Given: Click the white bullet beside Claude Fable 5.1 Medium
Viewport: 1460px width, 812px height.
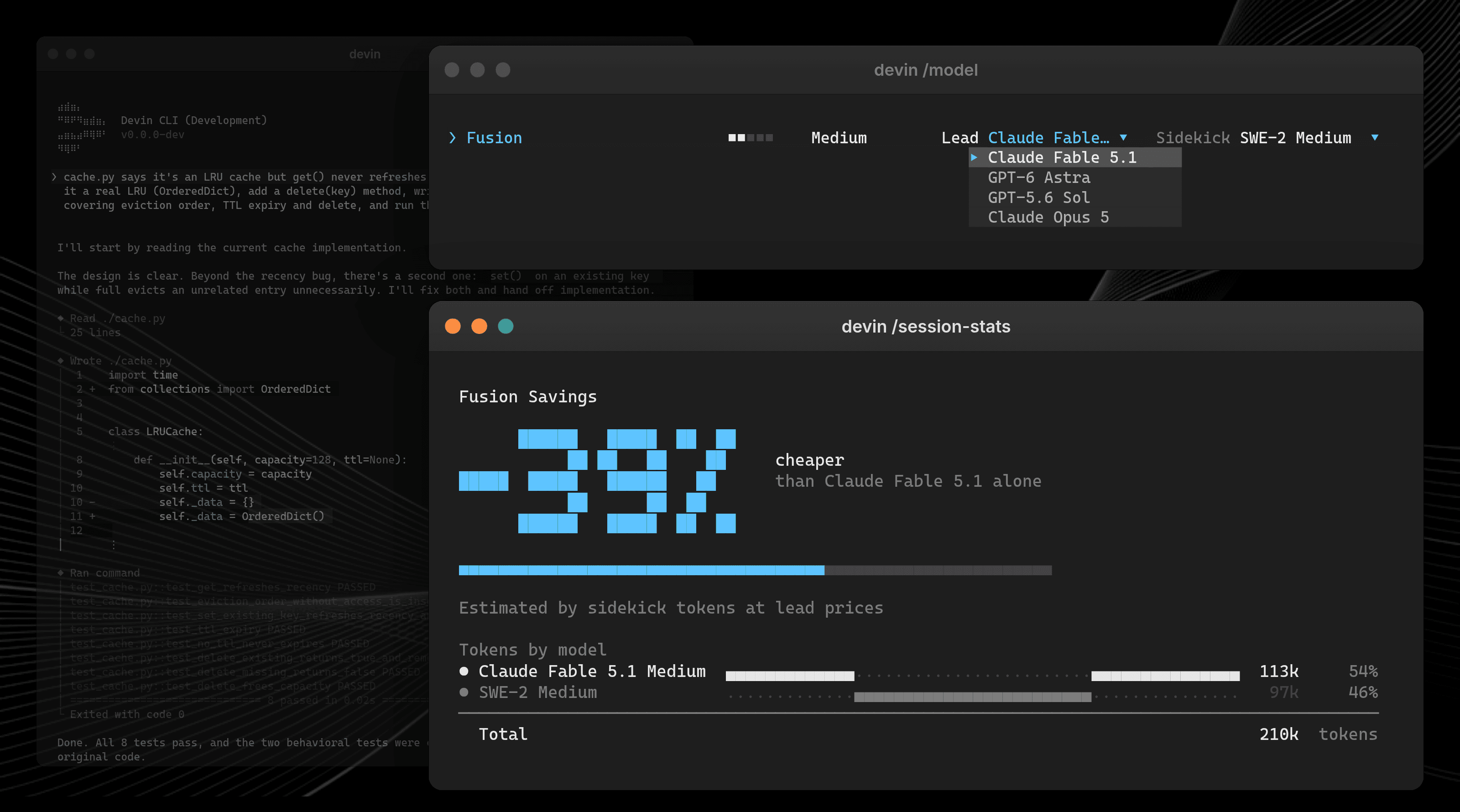Looking at the screenshot, I should (x=464, y=671).
